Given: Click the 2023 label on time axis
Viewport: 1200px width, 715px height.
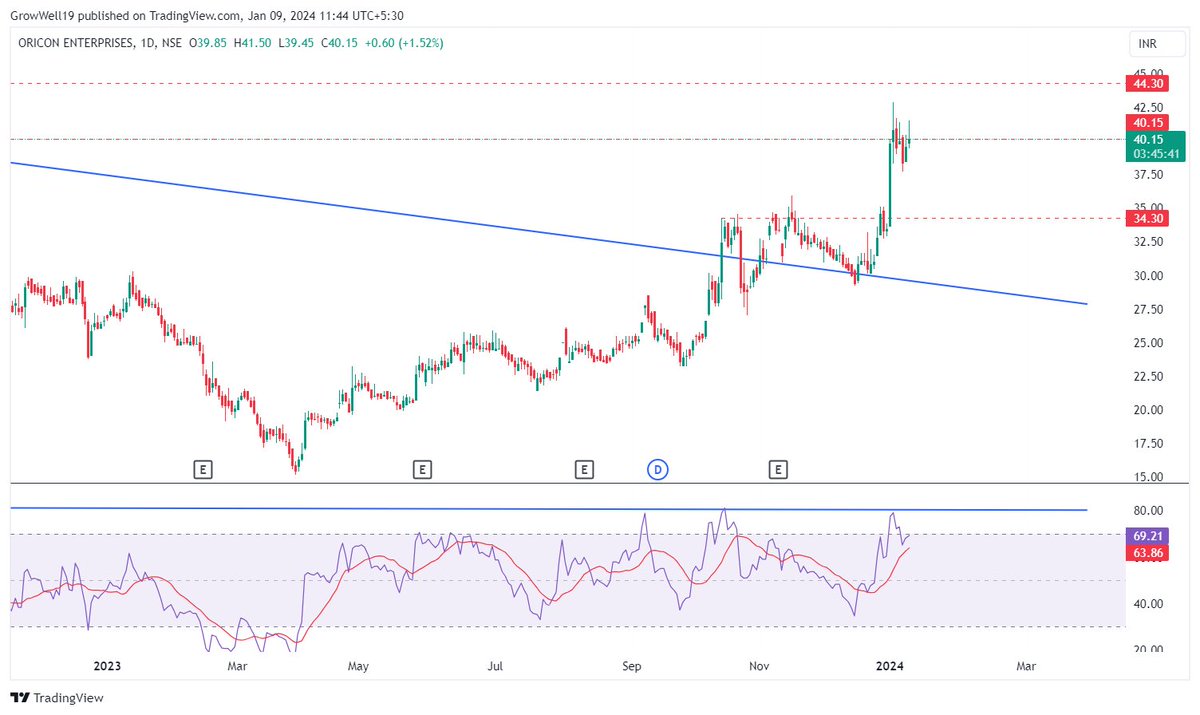Looking at the screenshot, I should click(107, 665).
